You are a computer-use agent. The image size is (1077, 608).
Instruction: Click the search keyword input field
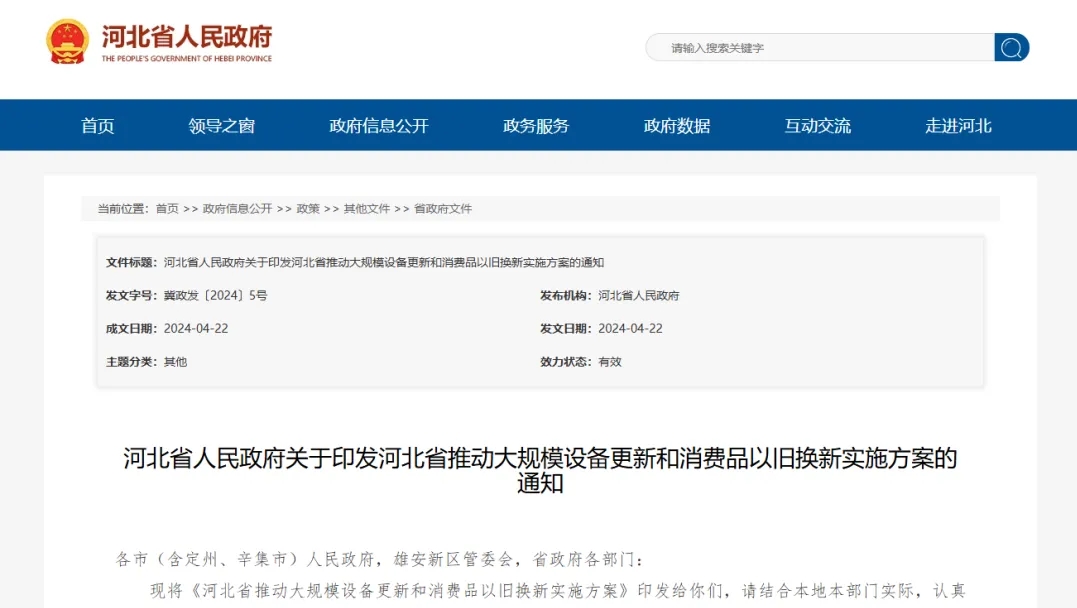(810, 47)
